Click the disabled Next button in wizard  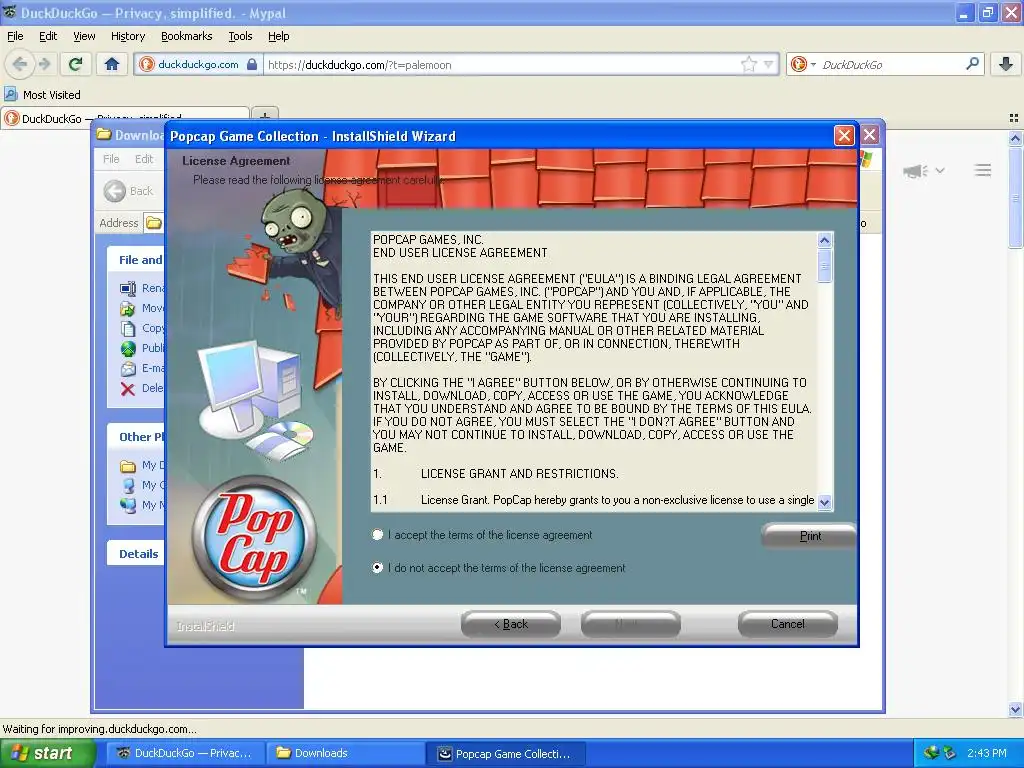point(630,624)
